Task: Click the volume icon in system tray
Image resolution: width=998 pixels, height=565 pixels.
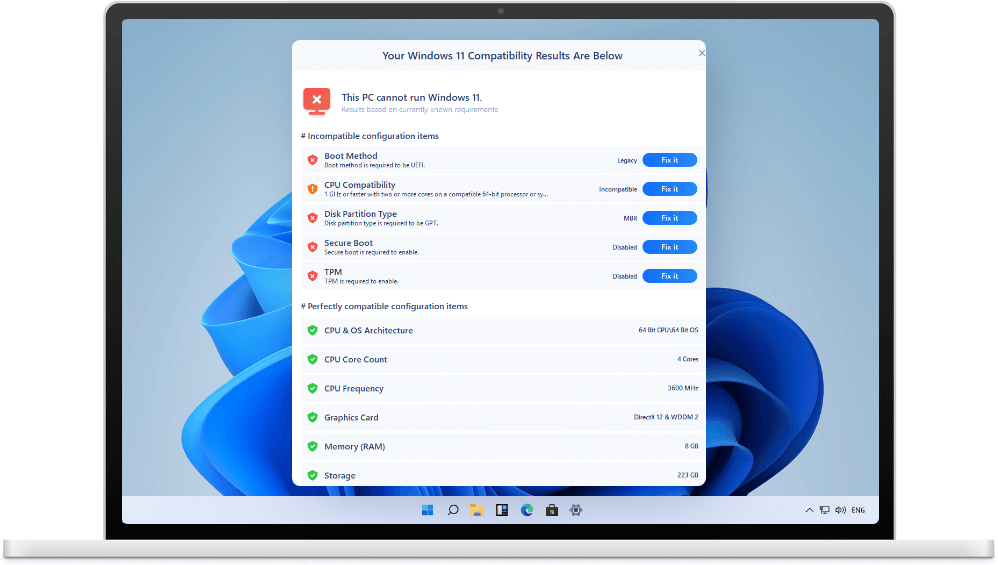Action: click(840, 510)
